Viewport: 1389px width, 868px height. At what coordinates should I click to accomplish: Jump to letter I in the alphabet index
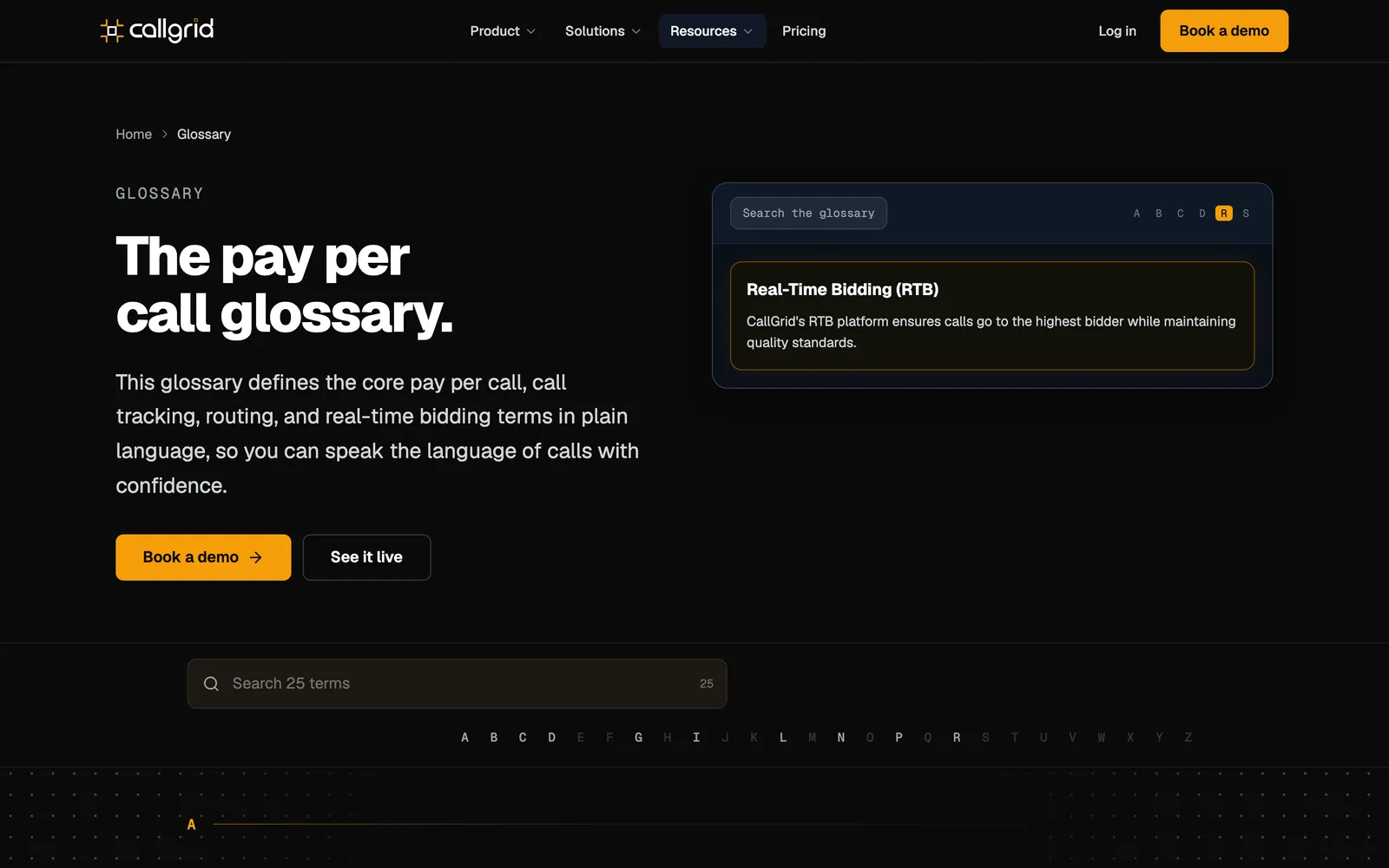point(696,738)
